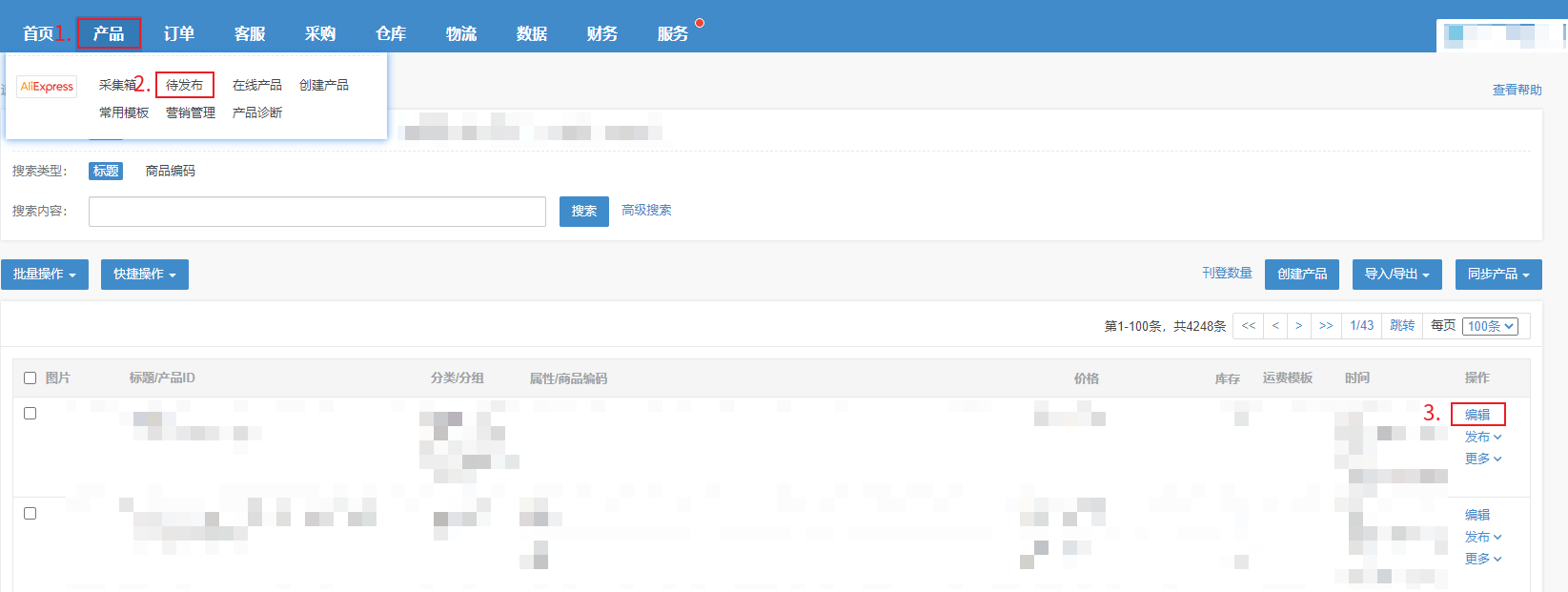
Task: Toggle the select-all checkbox in header
Action: coord(30,378)
